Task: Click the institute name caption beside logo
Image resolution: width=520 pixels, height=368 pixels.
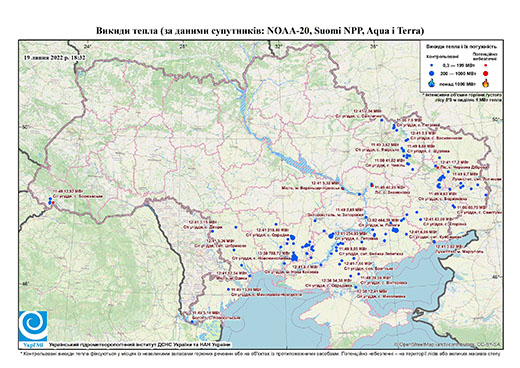Action: coord(140,345)
